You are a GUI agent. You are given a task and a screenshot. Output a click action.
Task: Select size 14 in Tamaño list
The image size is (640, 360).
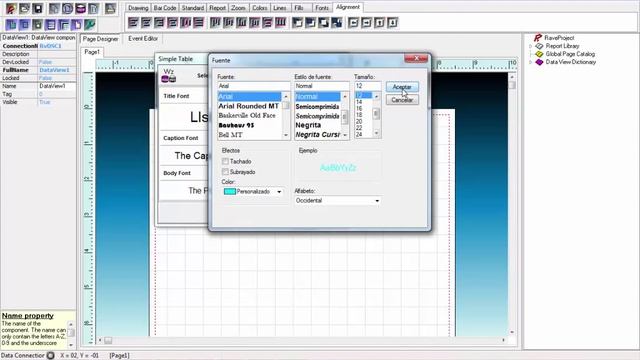[359, 102]
